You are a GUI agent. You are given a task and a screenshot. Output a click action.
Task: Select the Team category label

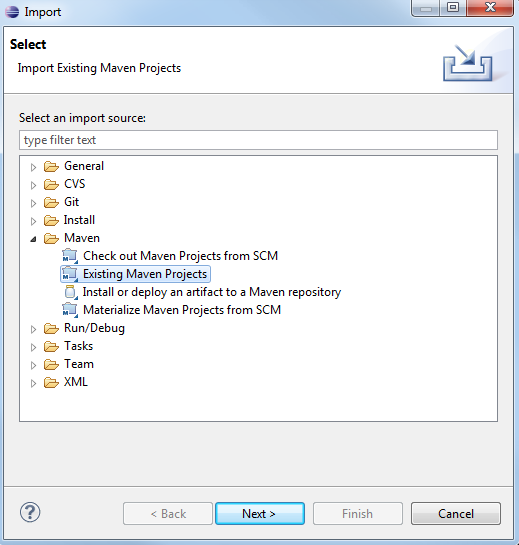pyautogui.click(x=79, y=364)
